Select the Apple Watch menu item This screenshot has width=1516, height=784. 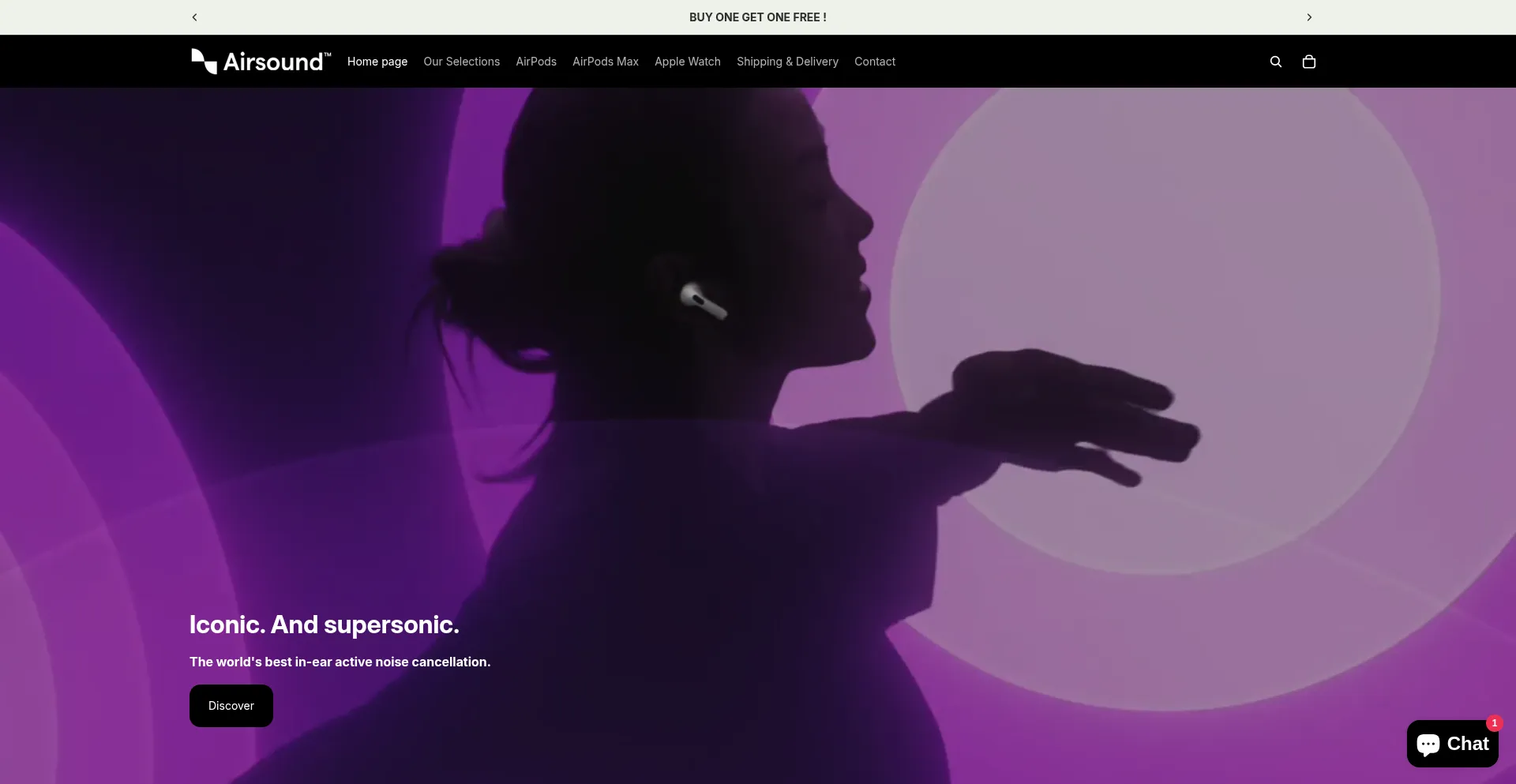tap(687, 62)
